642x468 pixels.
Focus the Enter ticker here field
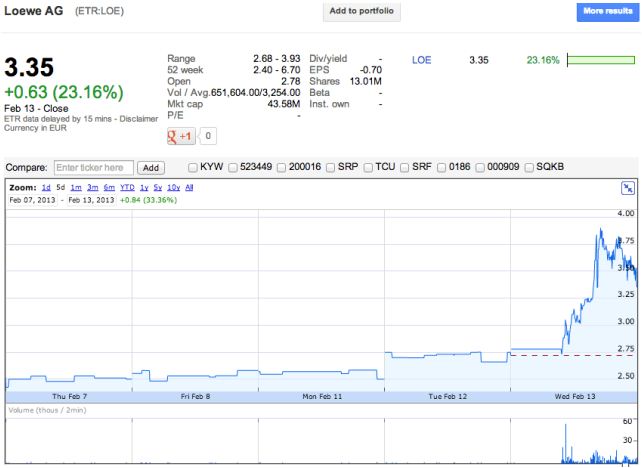pyautogui.click(x=93, y=167)
